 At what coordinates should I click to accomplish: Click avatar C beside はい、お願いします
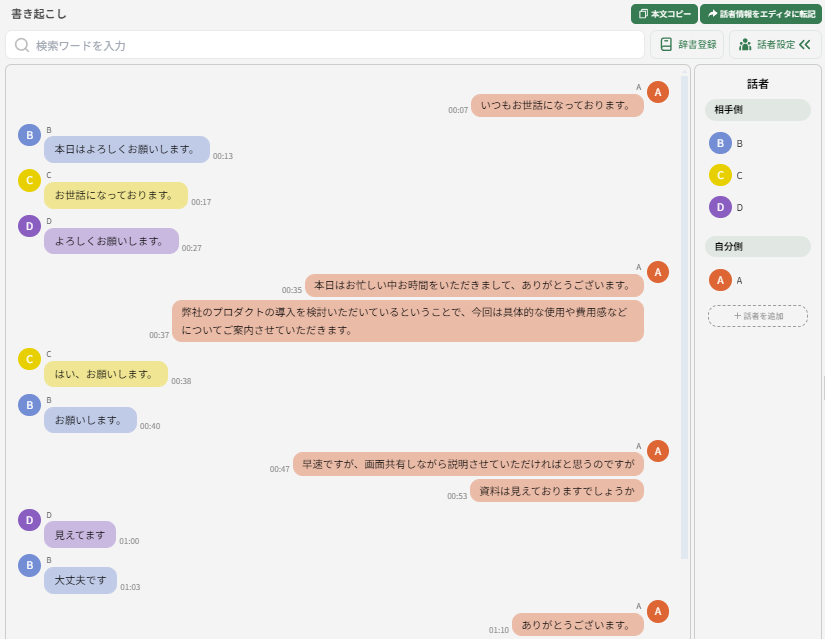pos(29,360)
